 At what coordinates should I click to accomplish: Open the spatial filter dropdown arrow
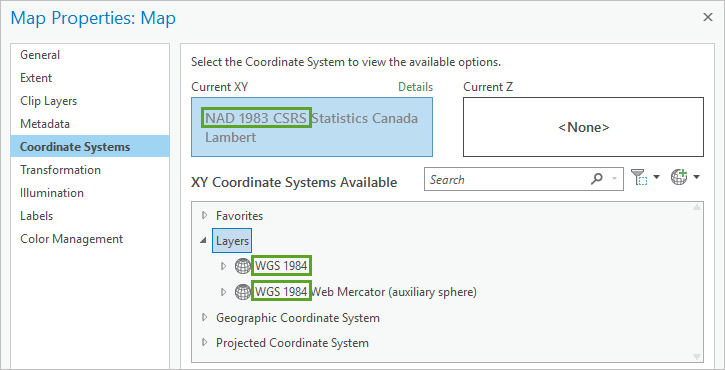(x=657, y=177)
